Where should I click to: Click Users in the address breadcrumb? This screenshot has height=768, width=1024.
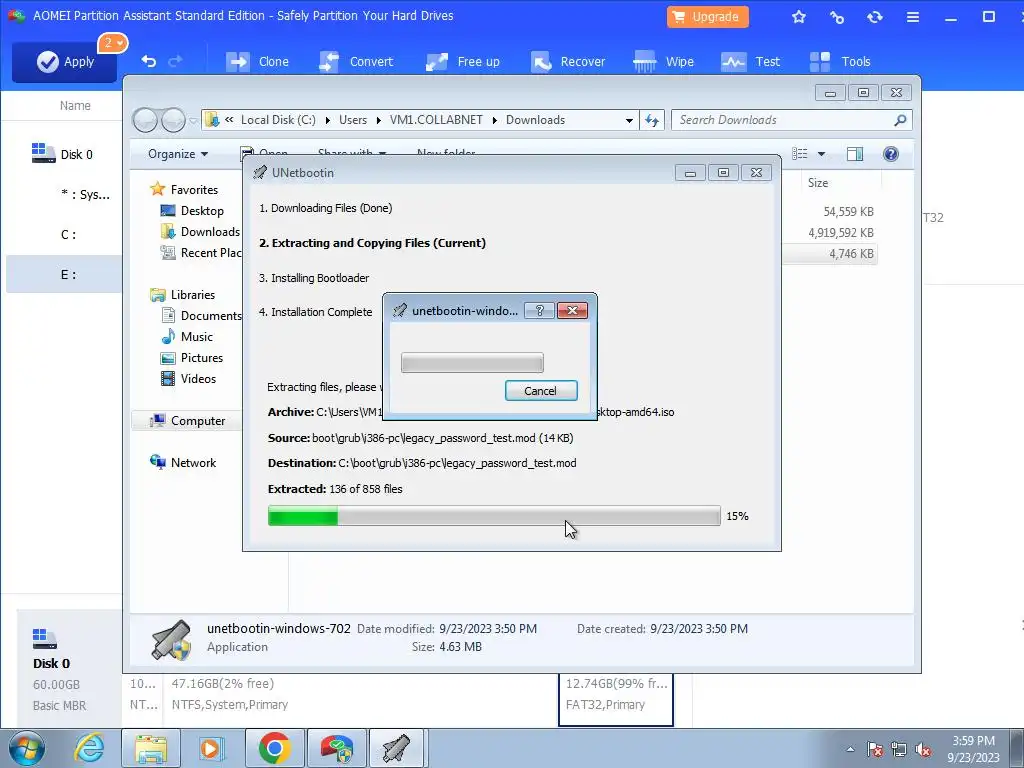[x=353, y=120]
